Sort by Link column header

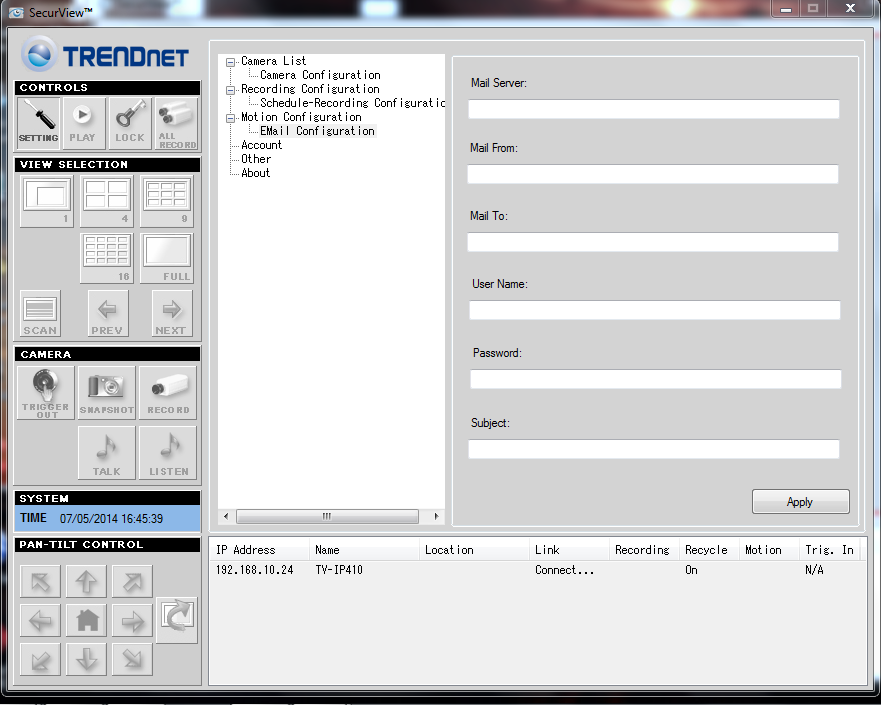[569, 550]
